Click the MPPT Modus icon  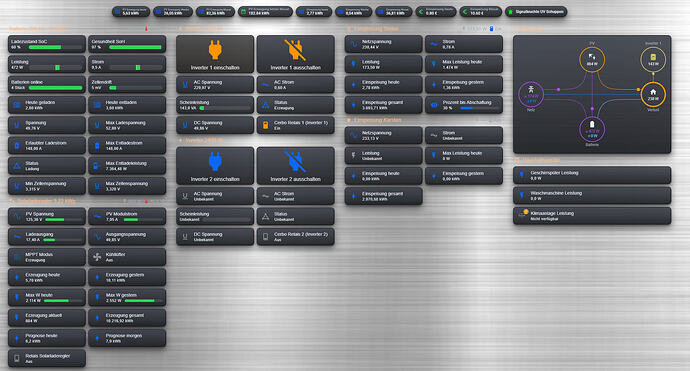tap(17, 257)
